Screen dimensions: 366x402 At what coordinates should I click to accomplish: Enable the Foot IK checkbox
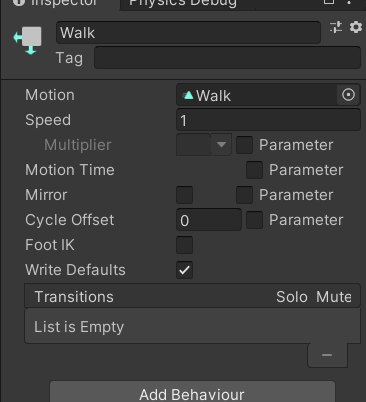point(184,245)
